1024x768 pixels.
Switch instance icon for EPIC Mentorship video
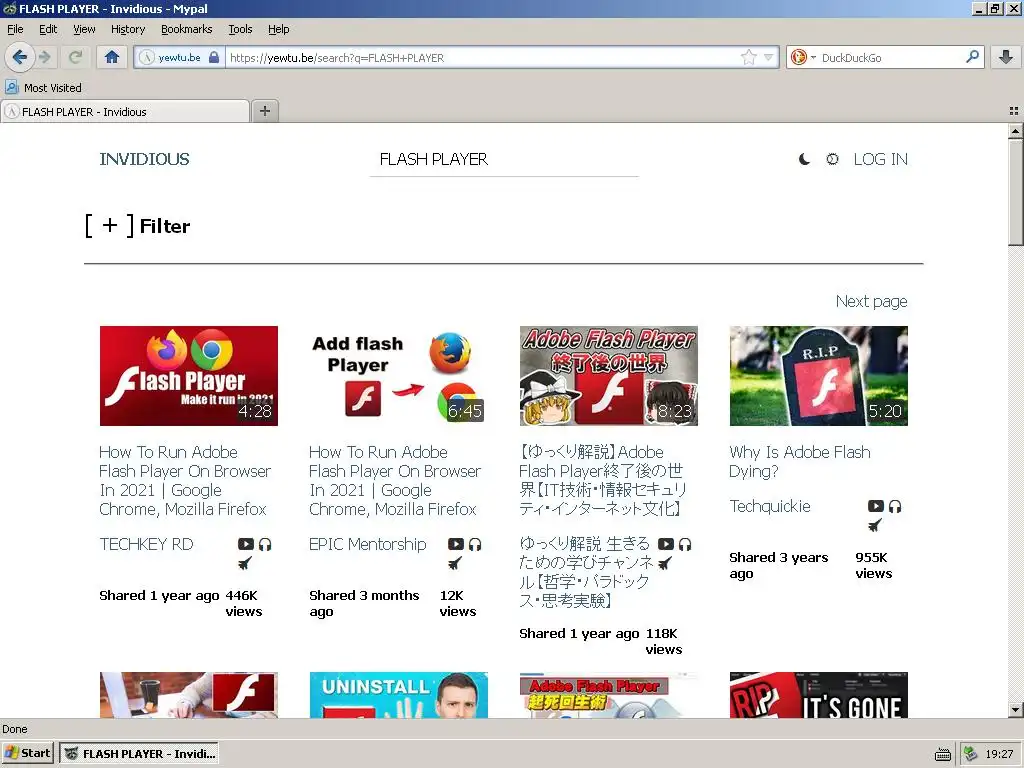455,563
